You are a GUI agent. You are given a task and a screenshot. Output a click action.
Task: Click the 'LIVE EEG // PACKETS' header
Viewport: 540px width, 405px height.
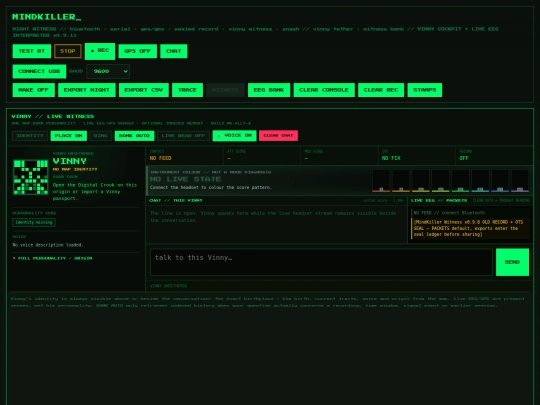439,200
